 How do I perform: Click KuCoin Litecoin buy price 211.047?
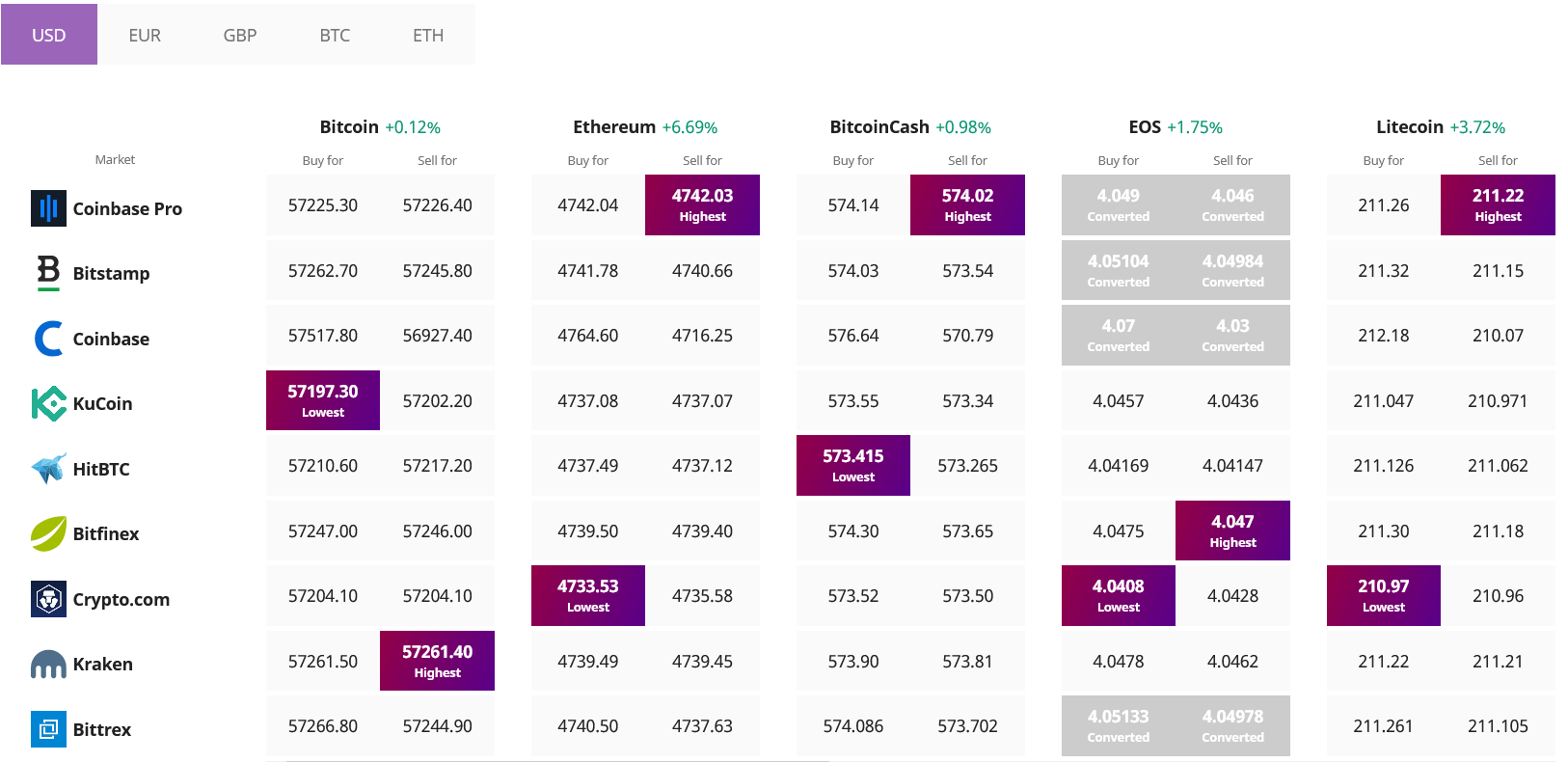tap(1384, 401)
